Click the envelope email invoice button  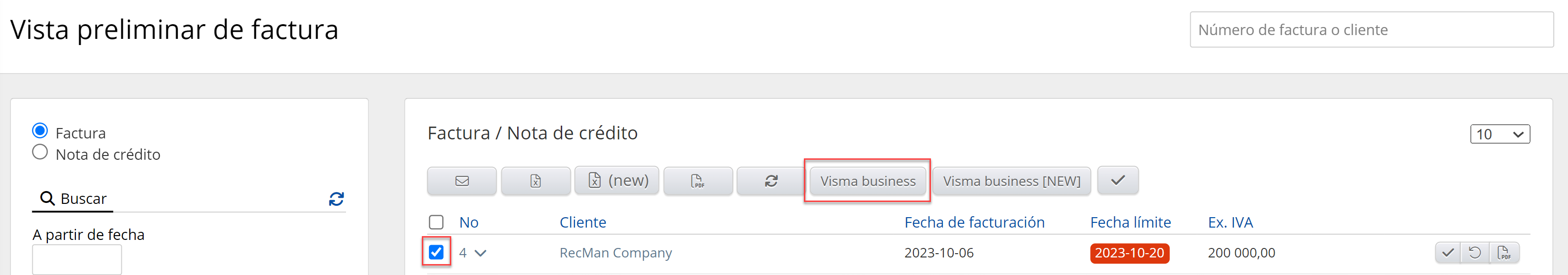[x=462, y=181]
